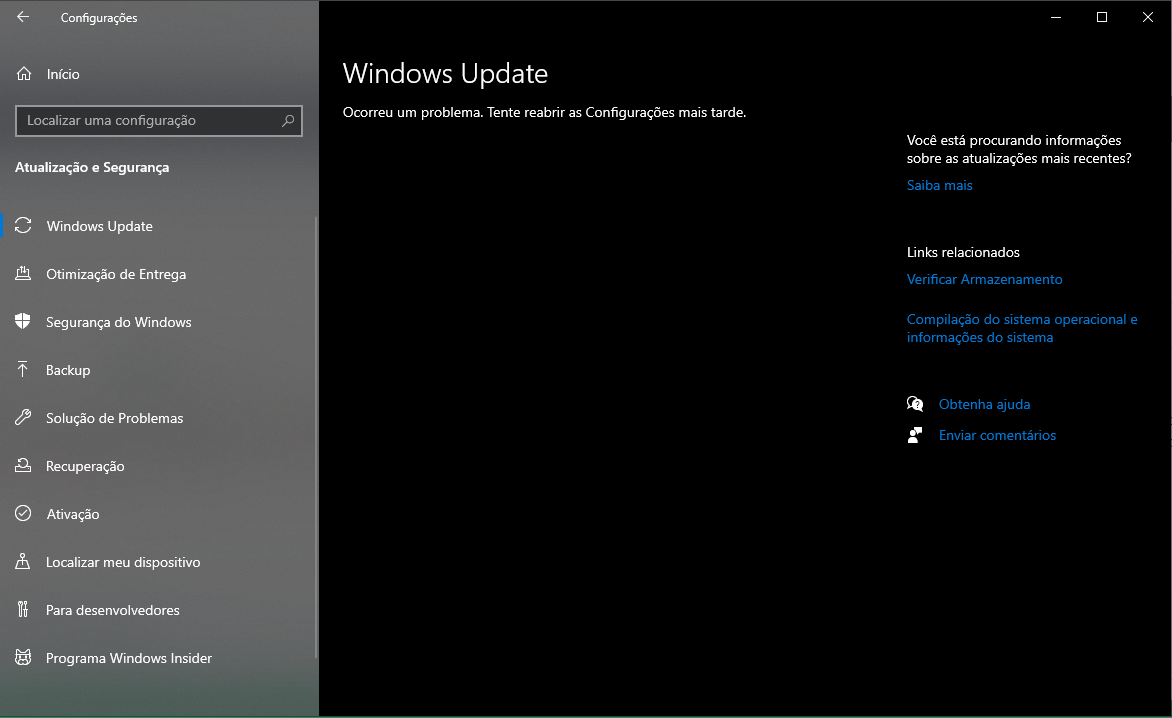Click the magnifier icon in the search box

tap(288, 120)
